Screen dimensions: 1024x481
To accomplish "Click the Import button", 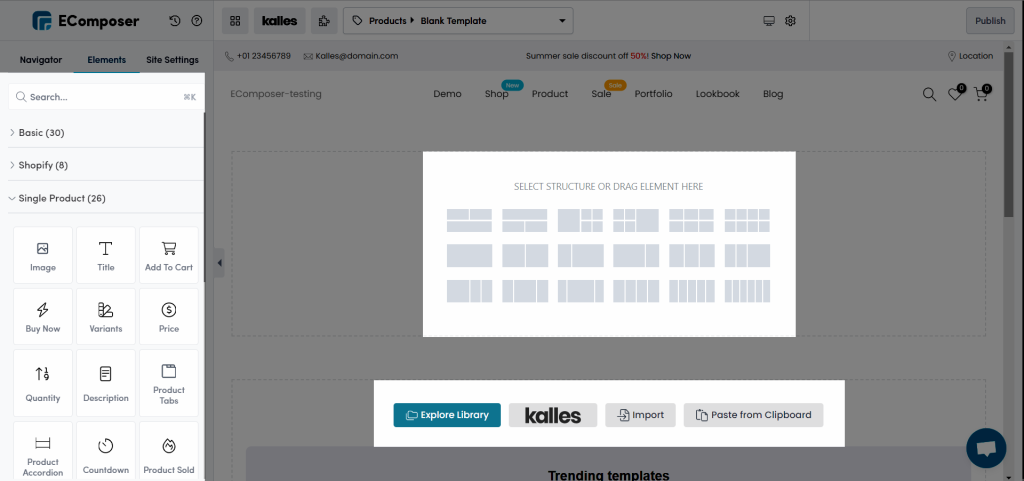I will point(640,415).
